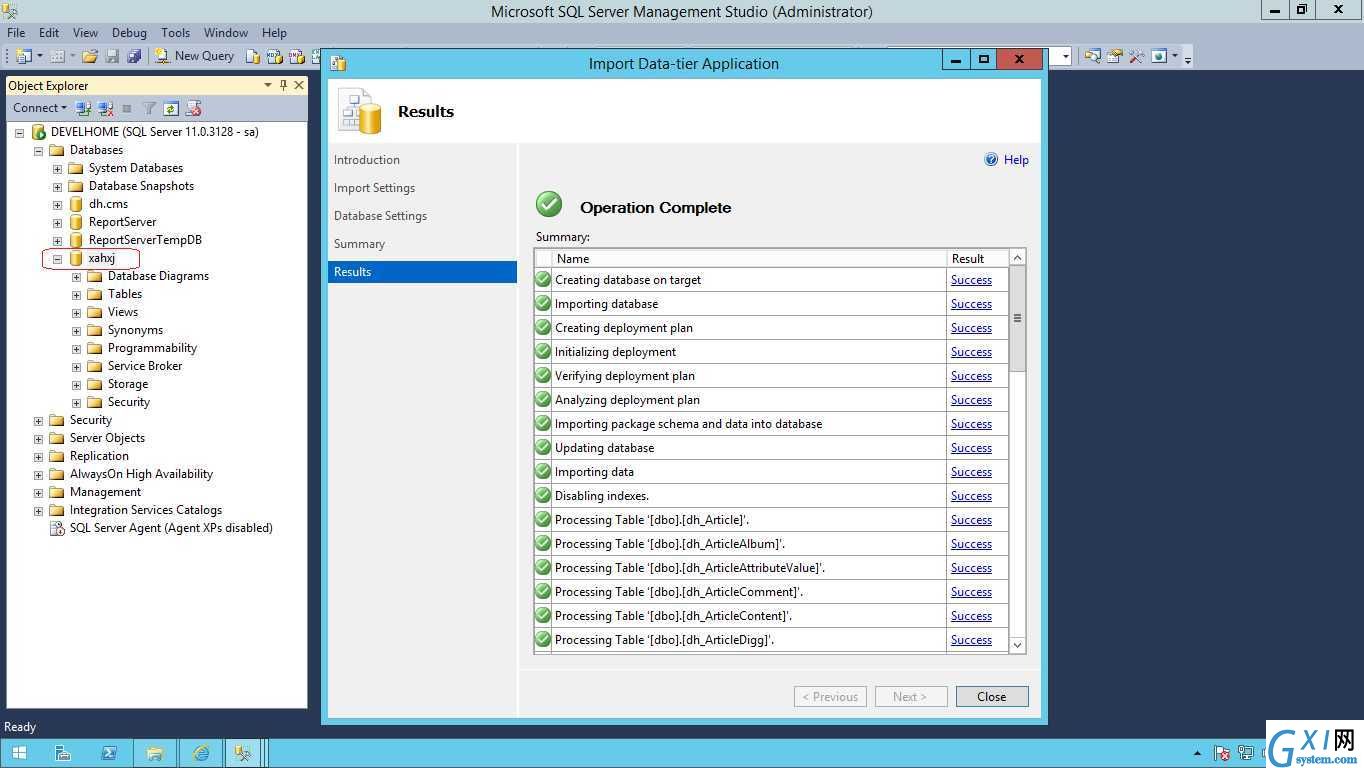Click the summary list scrollbar thumb
The image size is (1364, 768).
[1017, 319]
